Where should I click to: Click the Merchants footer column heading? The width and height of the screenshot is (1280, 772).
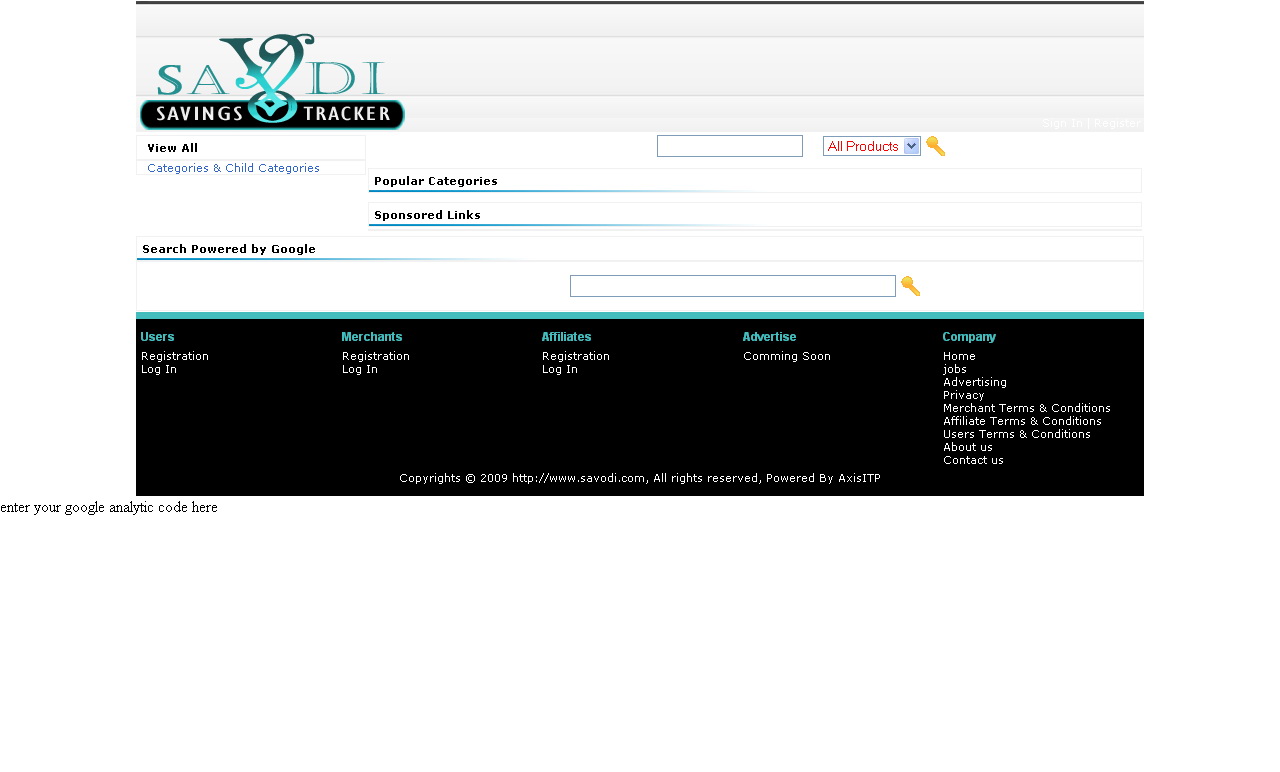coord(372,337)
